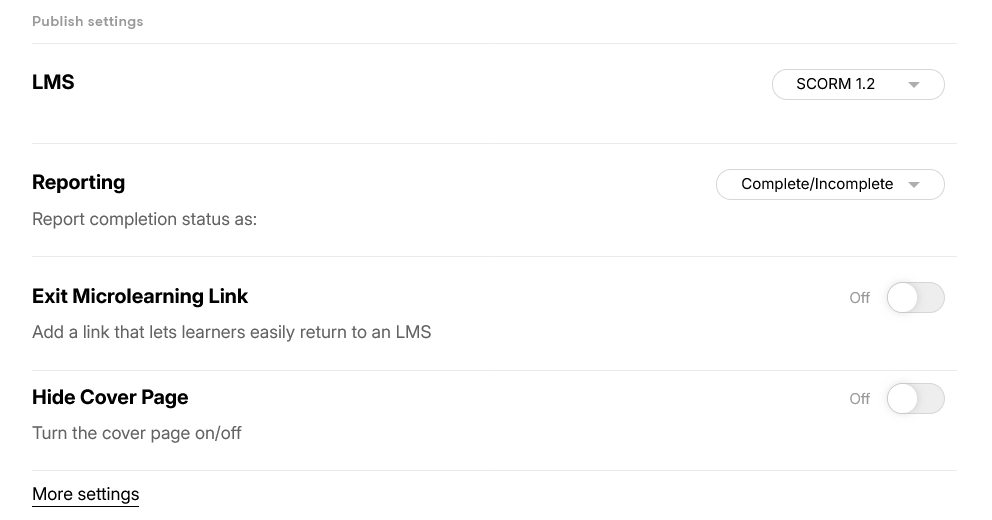The image size is (992, 520).
Task: Select the LMS heading
Action: click(53, 82)
